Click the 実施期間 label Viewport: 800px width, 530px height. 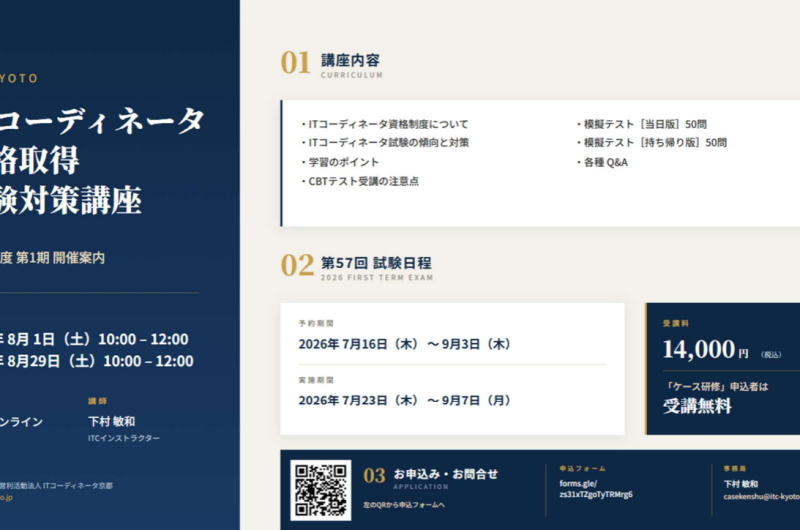[316, 380]
